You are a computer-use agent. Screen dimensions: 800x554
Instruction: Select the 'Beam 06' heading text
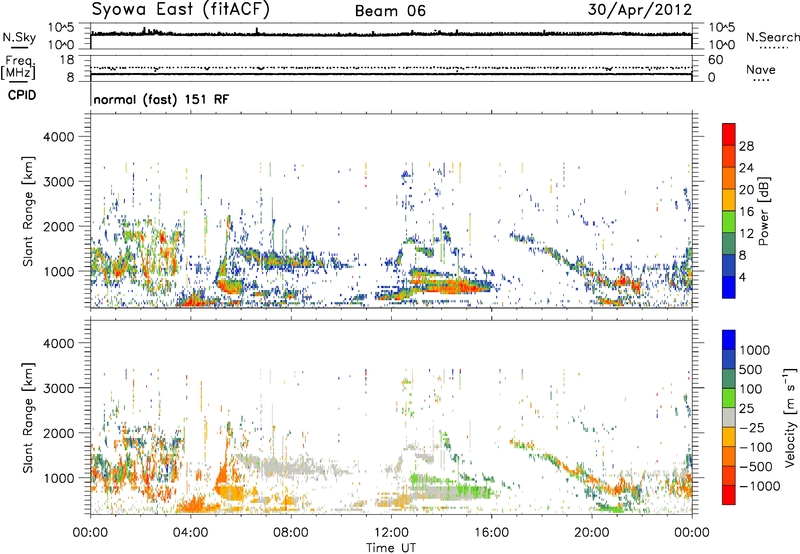click(x=390, y=11)
